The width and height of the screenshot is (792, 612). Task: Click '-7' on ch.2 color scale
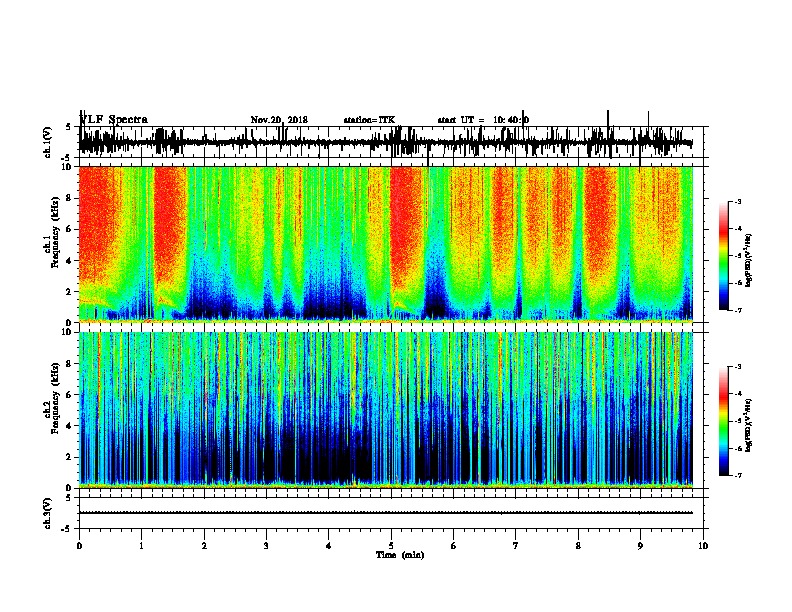[738, 475]
